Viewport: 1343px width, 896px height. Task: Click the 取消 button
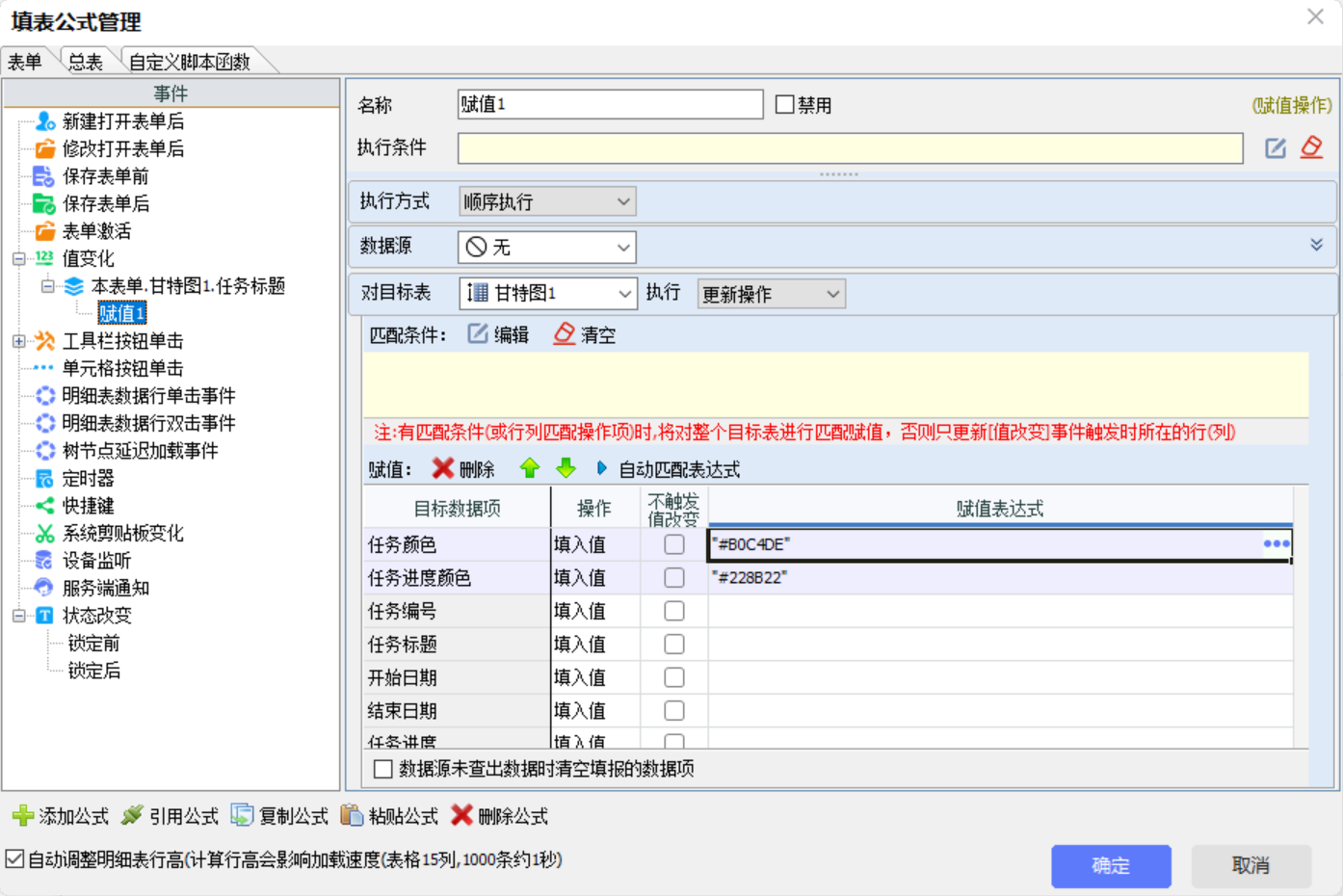tap(1251, 866)
